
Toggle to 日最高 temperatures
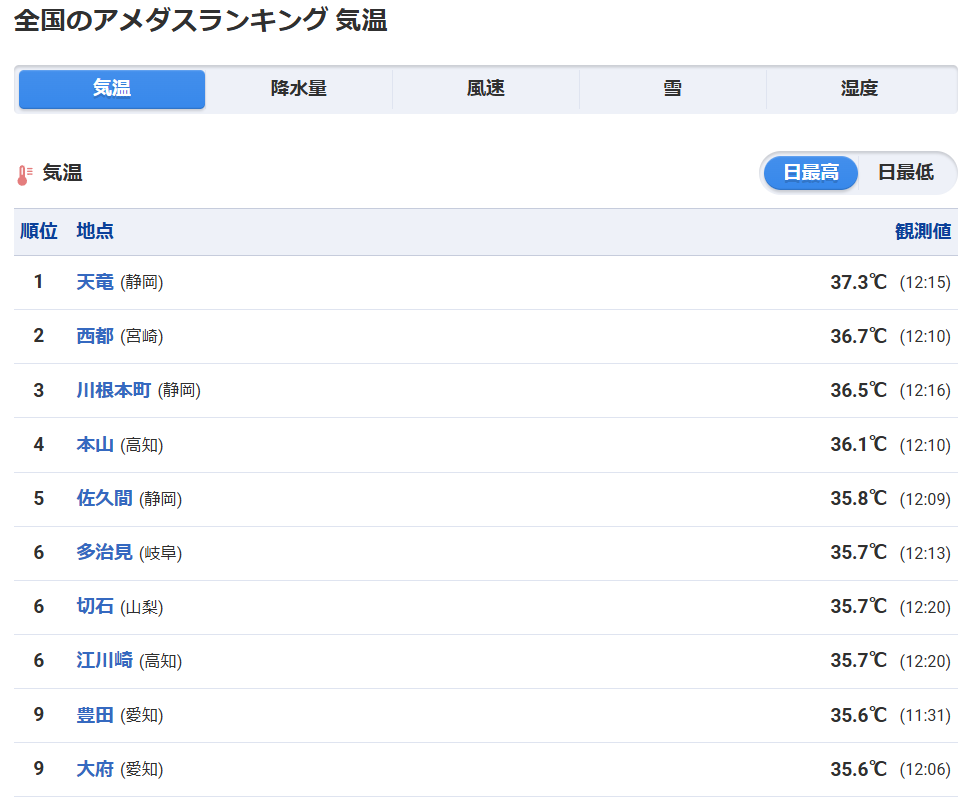(x=810, y=172)
